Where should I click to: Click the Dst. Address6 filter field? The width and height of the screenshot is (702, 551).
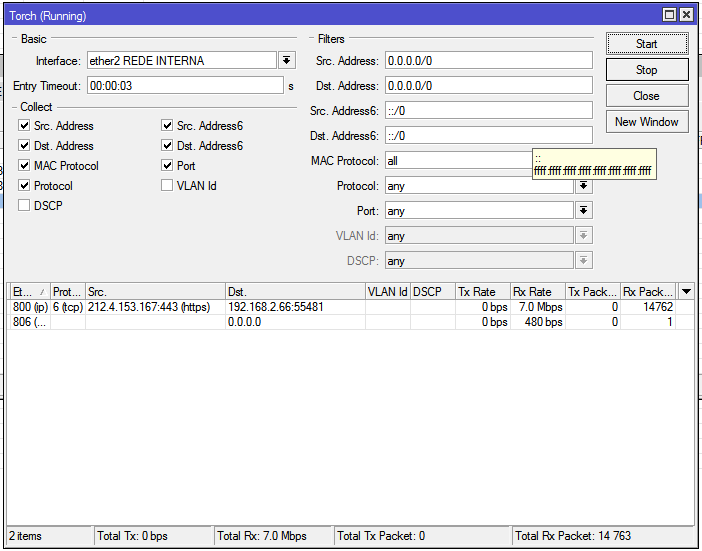489,136
